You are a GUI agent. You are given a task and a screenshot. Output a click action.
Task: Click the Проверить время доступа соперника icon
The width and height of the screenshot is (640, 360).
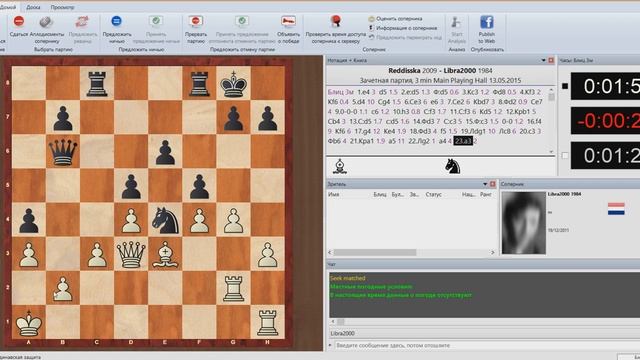point(336,21)
